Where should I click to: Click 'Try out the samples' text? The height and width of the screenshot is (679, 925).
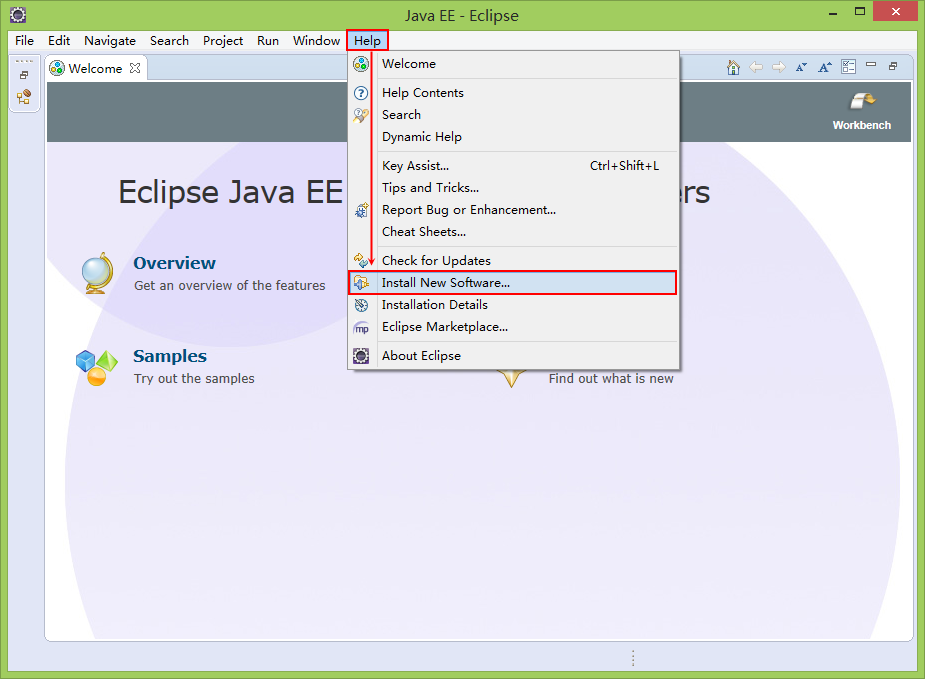click(194, 379)
